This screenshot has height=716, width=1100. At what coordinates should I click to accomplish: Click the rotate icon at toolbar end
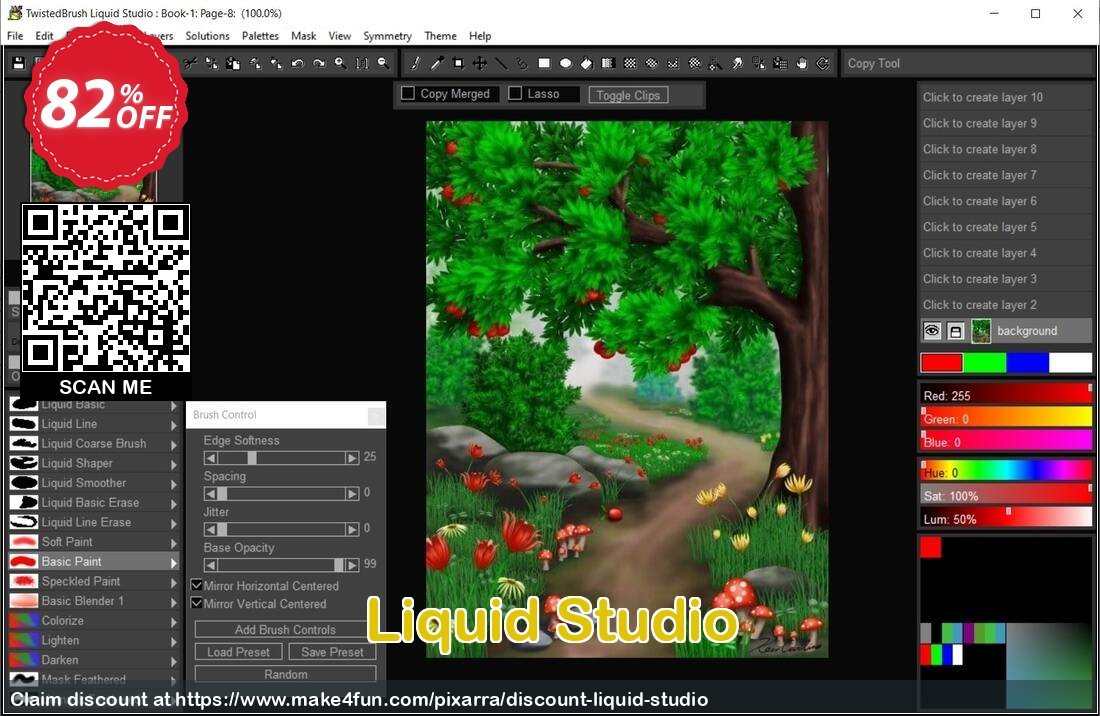823,63
